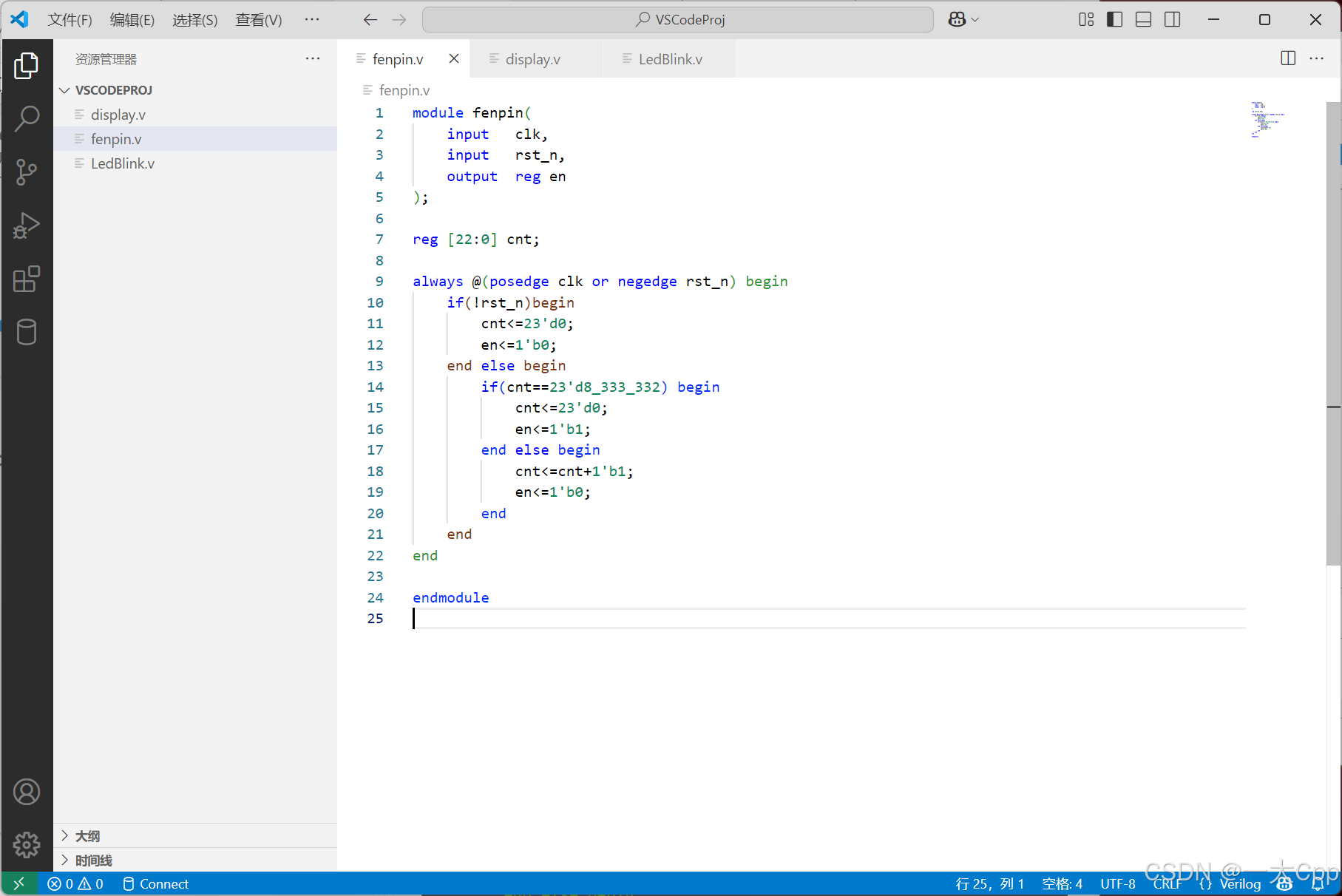1342x896 pixels.
Task: Place cursor on 'endmodule' at line 24
Action: pos(451,597)
